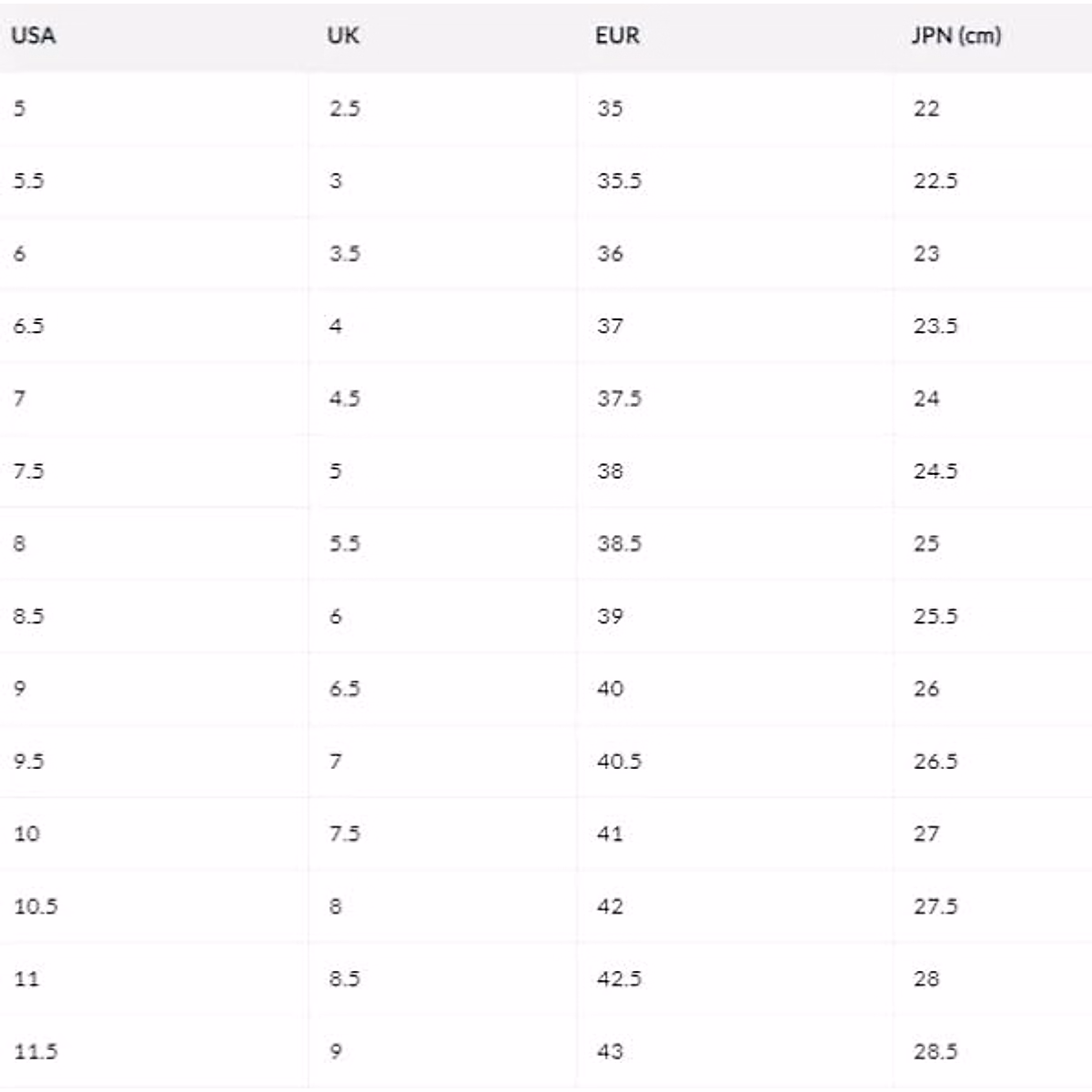Screen dimensions: 1092x1092
Task: Select UK size 3 cell
Action: [336, 180]
